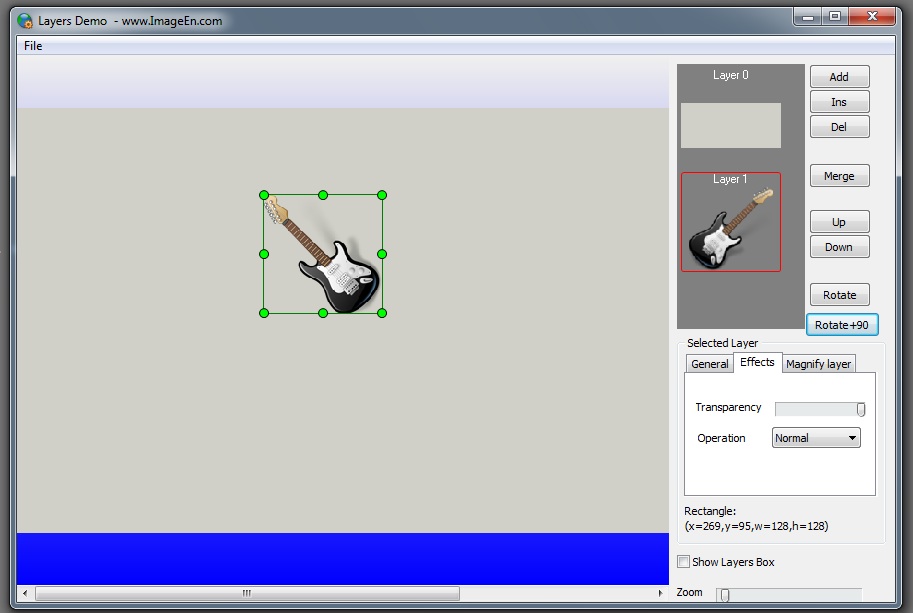The width and height of the screenshot is (913, 613).
Task: Close the Layers Demo window
Action: pos(872,17)
